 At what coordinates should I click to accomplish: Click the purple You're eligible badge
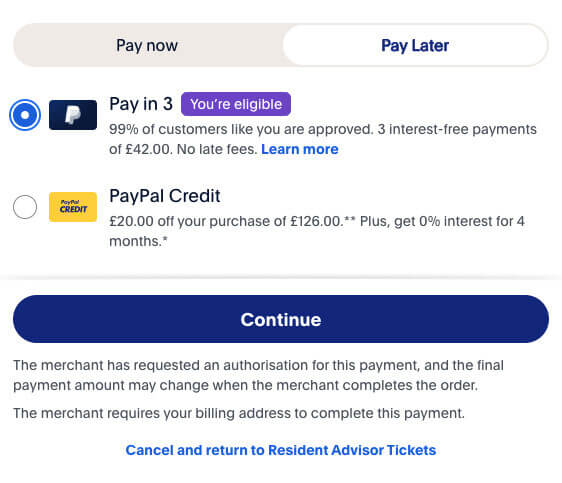(236, 104)
